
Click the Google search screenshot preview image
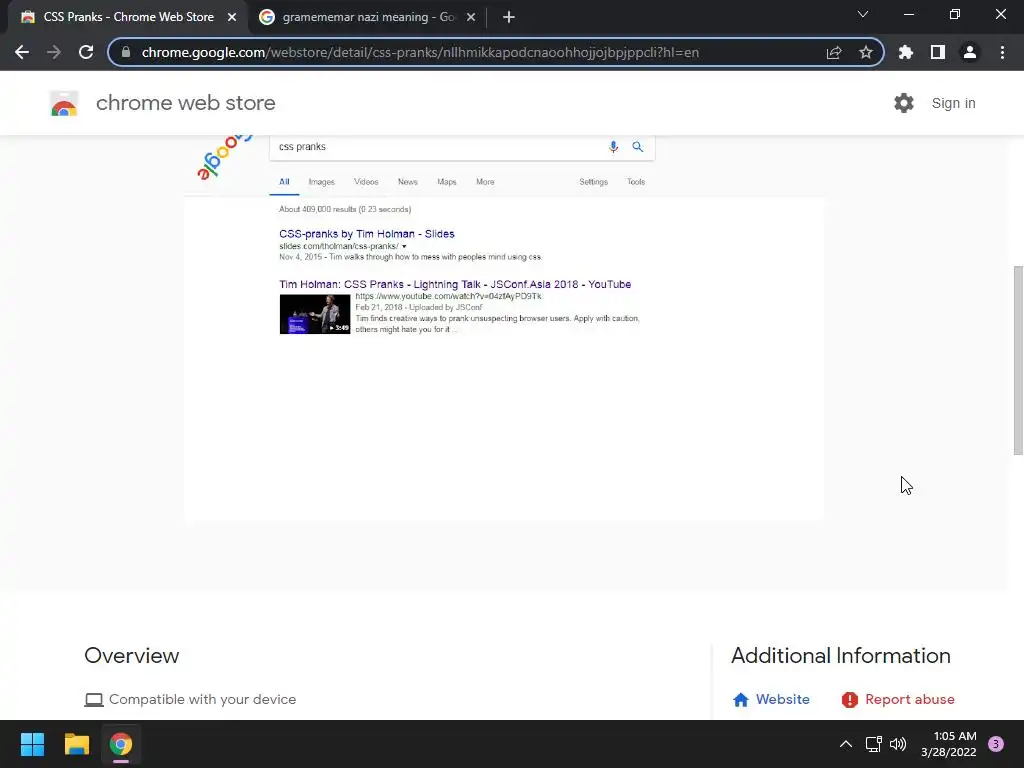[x=504, y=330]
